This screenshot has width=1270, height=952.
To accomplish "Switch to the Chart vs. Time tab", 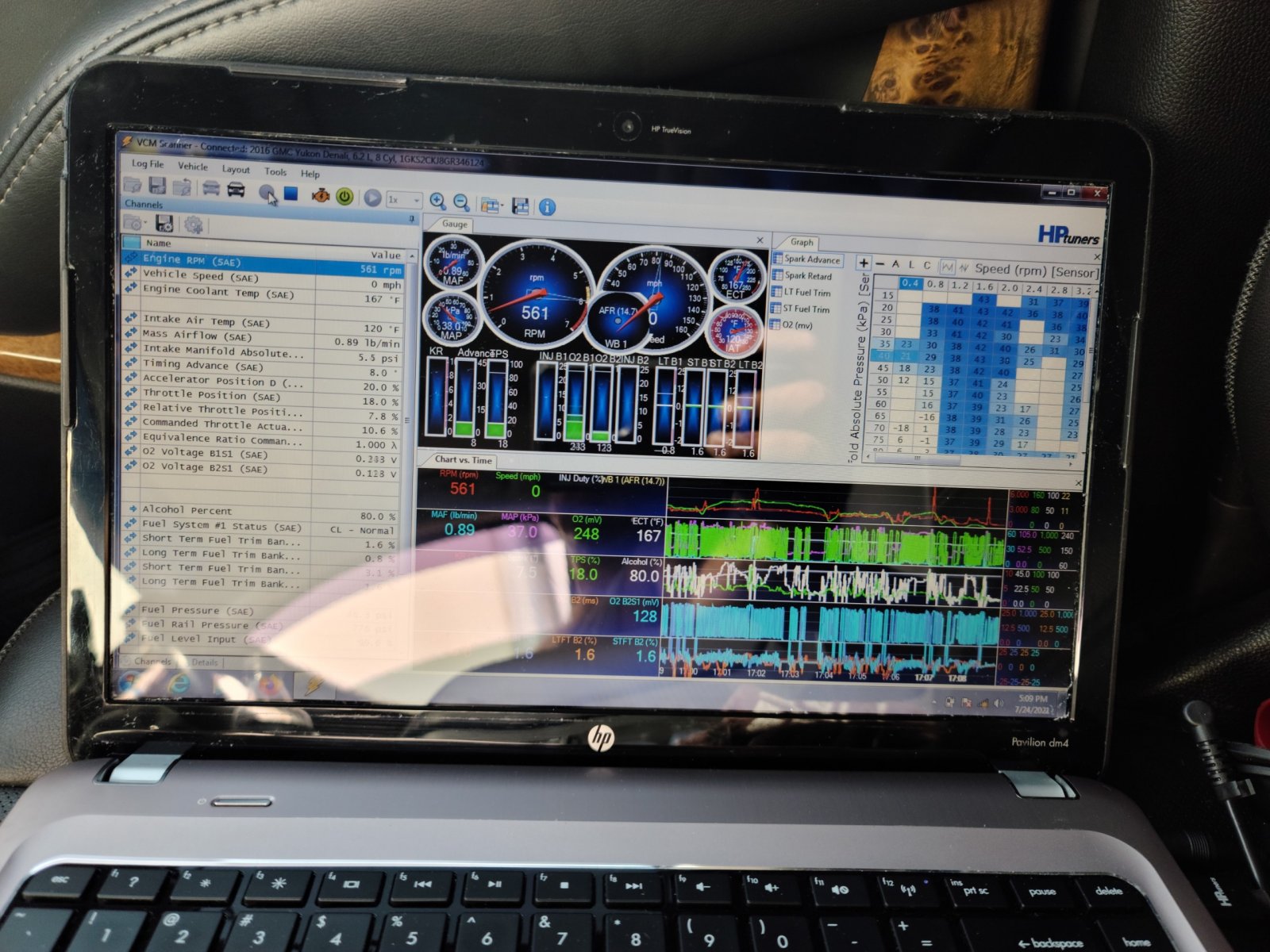I will (464, 460).
